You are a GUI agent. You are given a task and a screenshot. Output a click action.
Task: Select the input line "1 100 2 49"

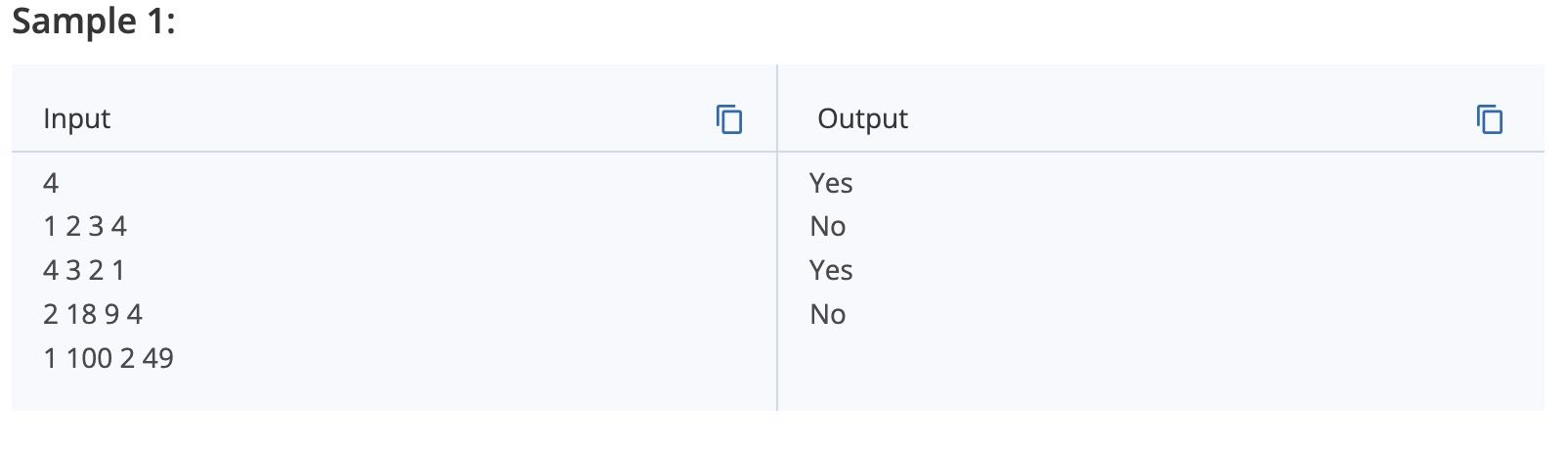[x=109, y=359]
